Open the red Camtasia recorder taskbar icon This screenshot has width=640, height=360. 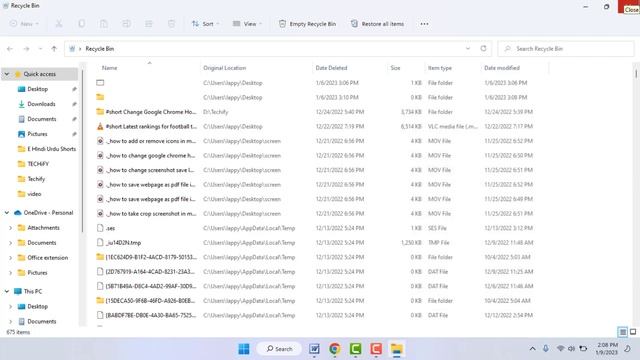[x=376, y=349]
